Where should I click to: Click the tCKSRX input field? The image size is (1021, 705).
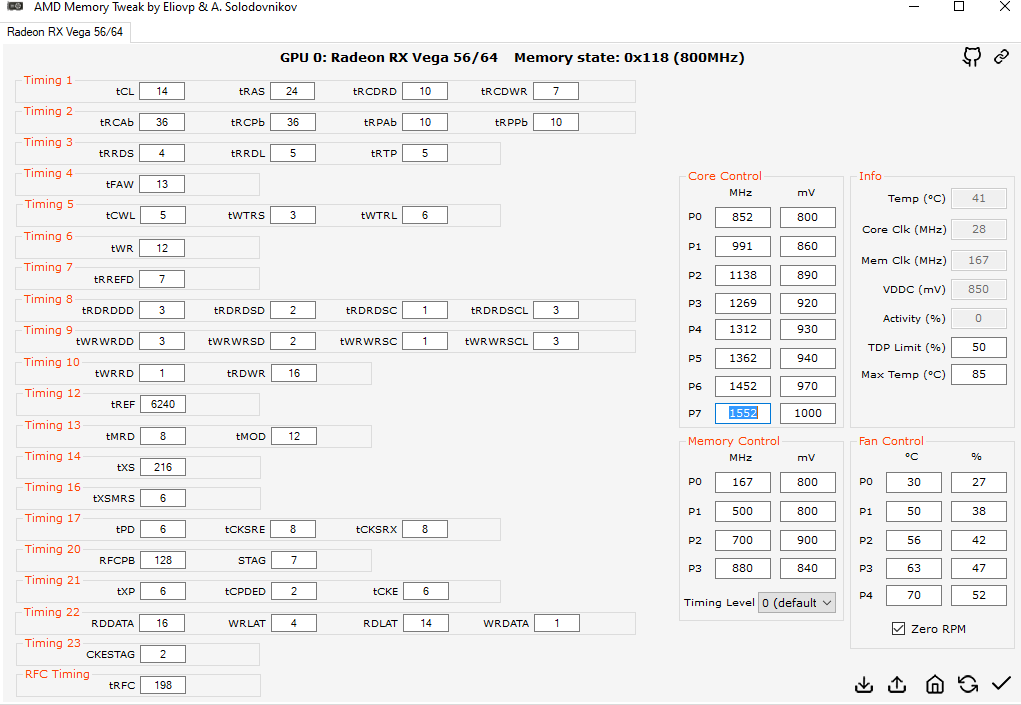tap(425, 529)
